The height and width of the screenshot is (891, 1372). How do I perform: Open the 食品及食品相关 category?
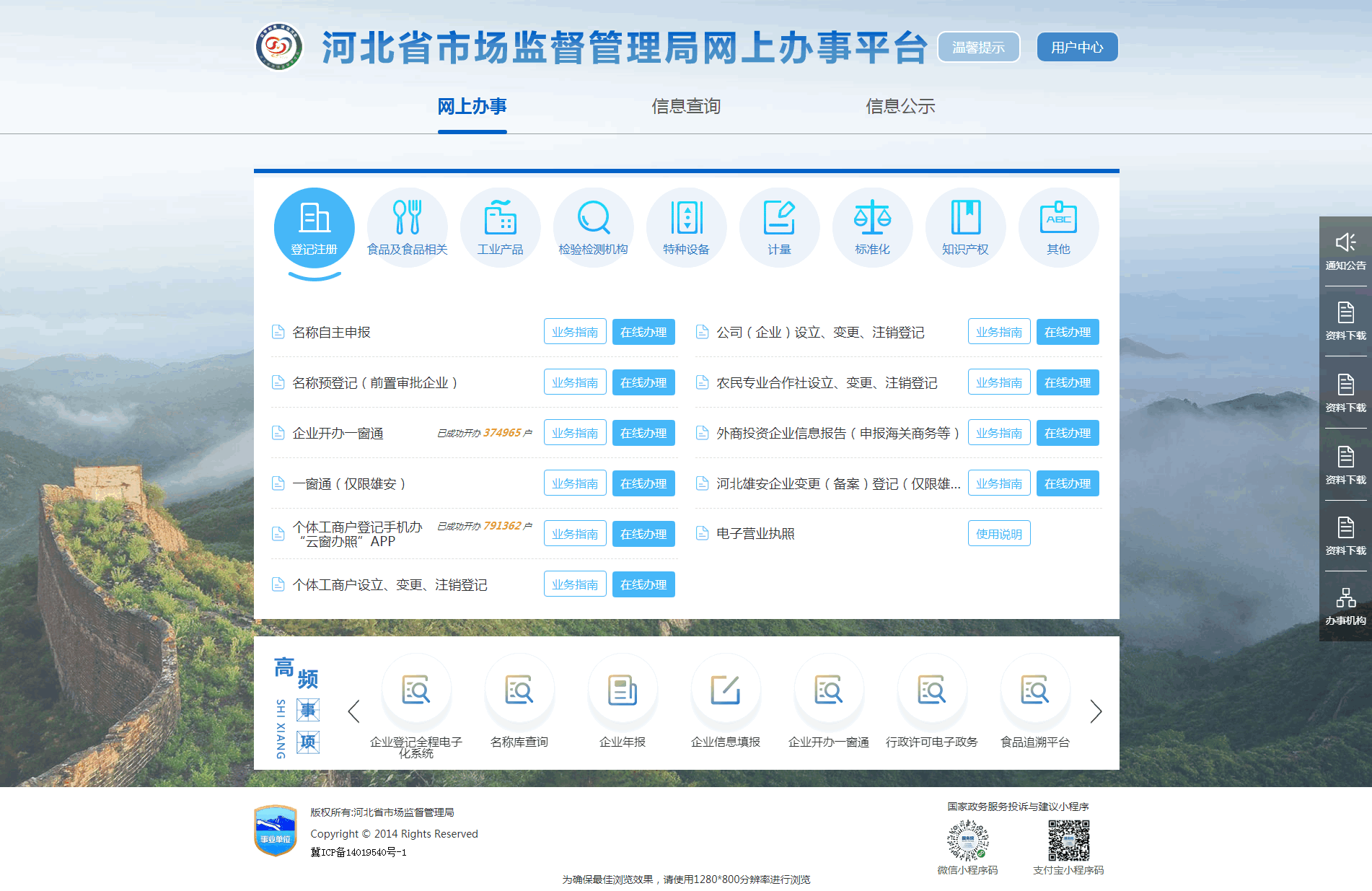[x=407, y=227]
